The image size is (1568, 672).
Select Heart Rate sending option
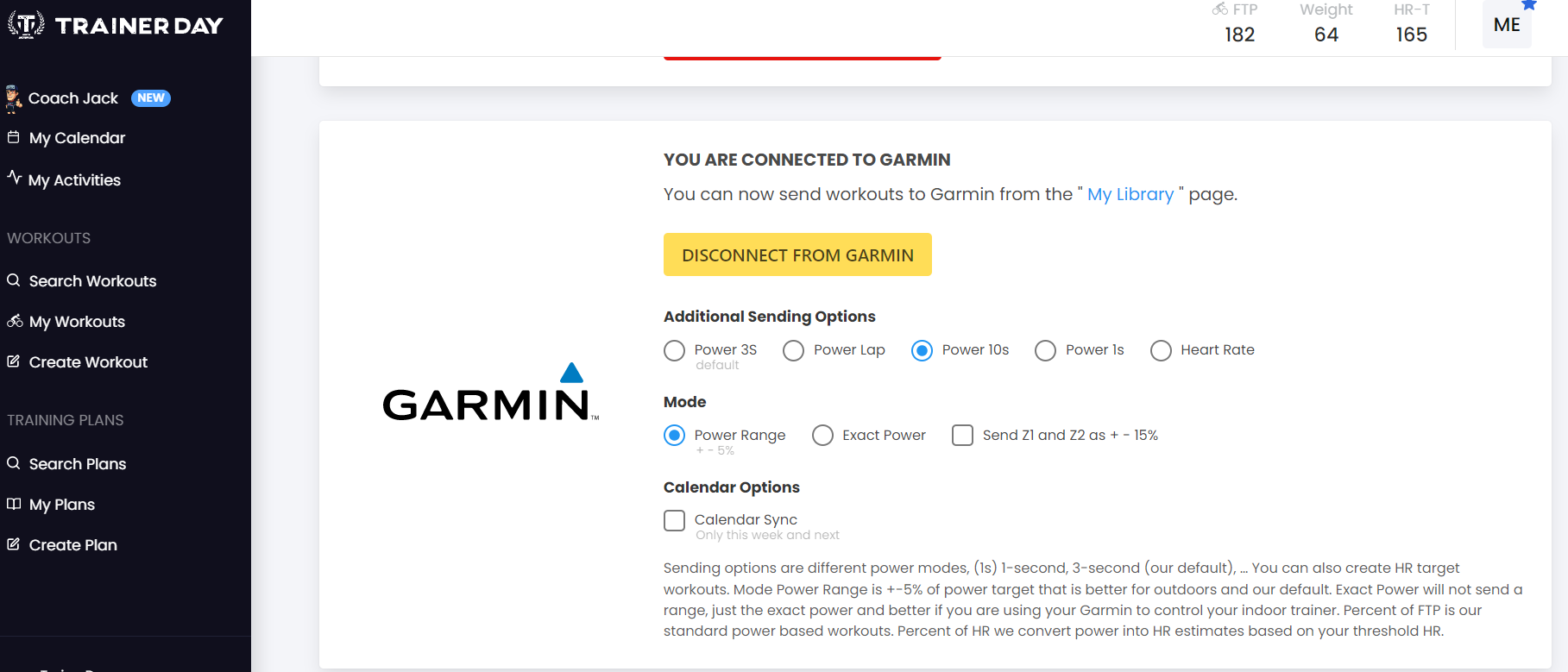[1161, 350]
